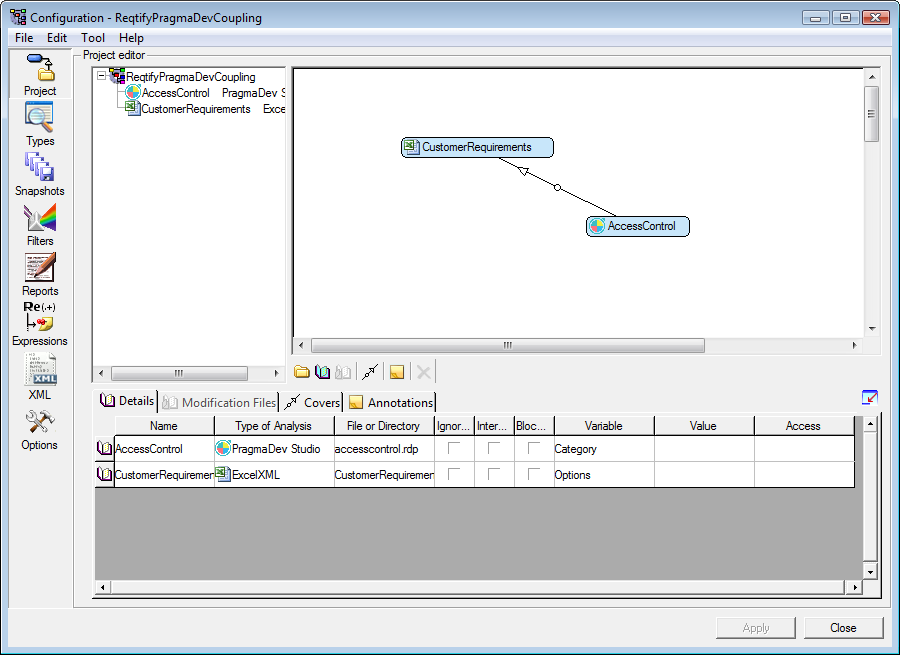Switch to the Annotations tab
Image resolution: width=900 pixels, height=655 pixels.
(x=391, y=402)
